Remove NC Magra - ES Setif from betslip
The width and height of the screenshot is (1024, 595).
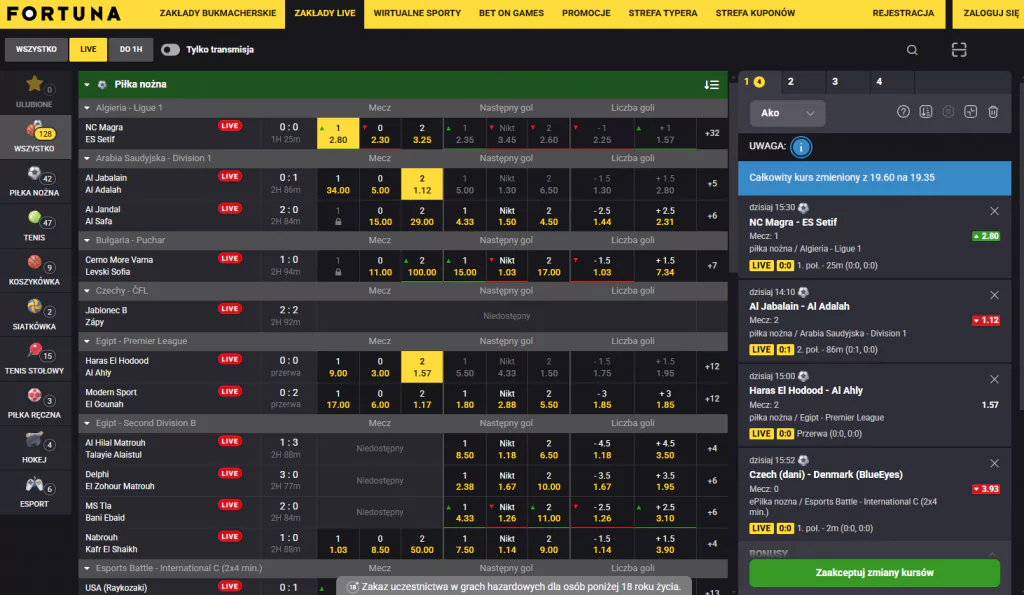994,211
